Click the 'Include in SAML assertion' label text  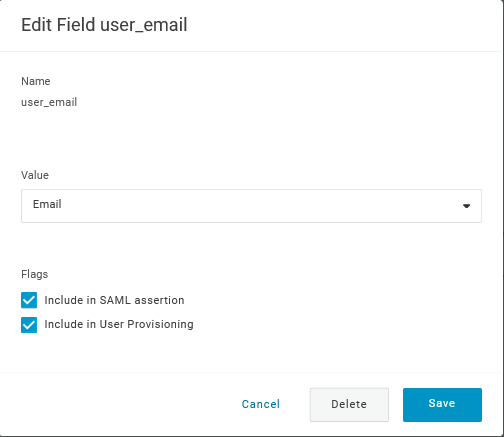(114, 300)
